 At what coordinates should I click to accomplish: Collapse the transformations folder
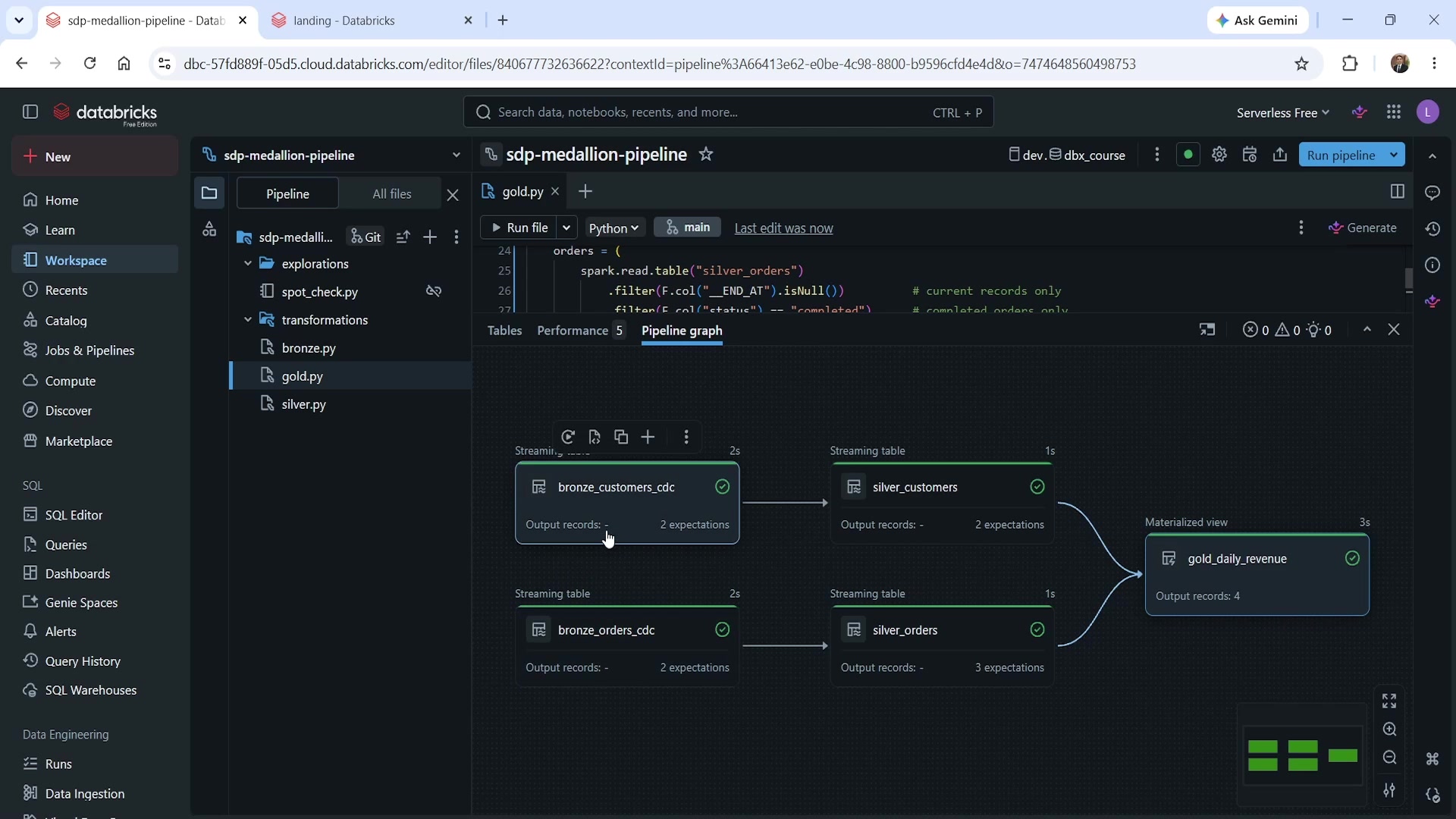click(x=247, y=320)
